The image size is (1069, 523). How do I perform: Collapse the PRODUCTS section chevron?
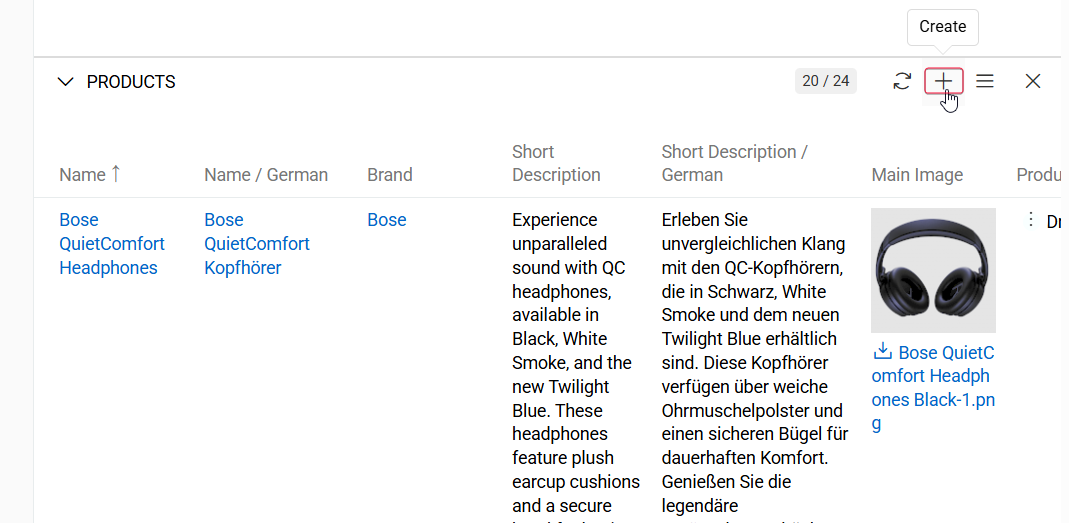pyautogui.click(x=66, y=82)
